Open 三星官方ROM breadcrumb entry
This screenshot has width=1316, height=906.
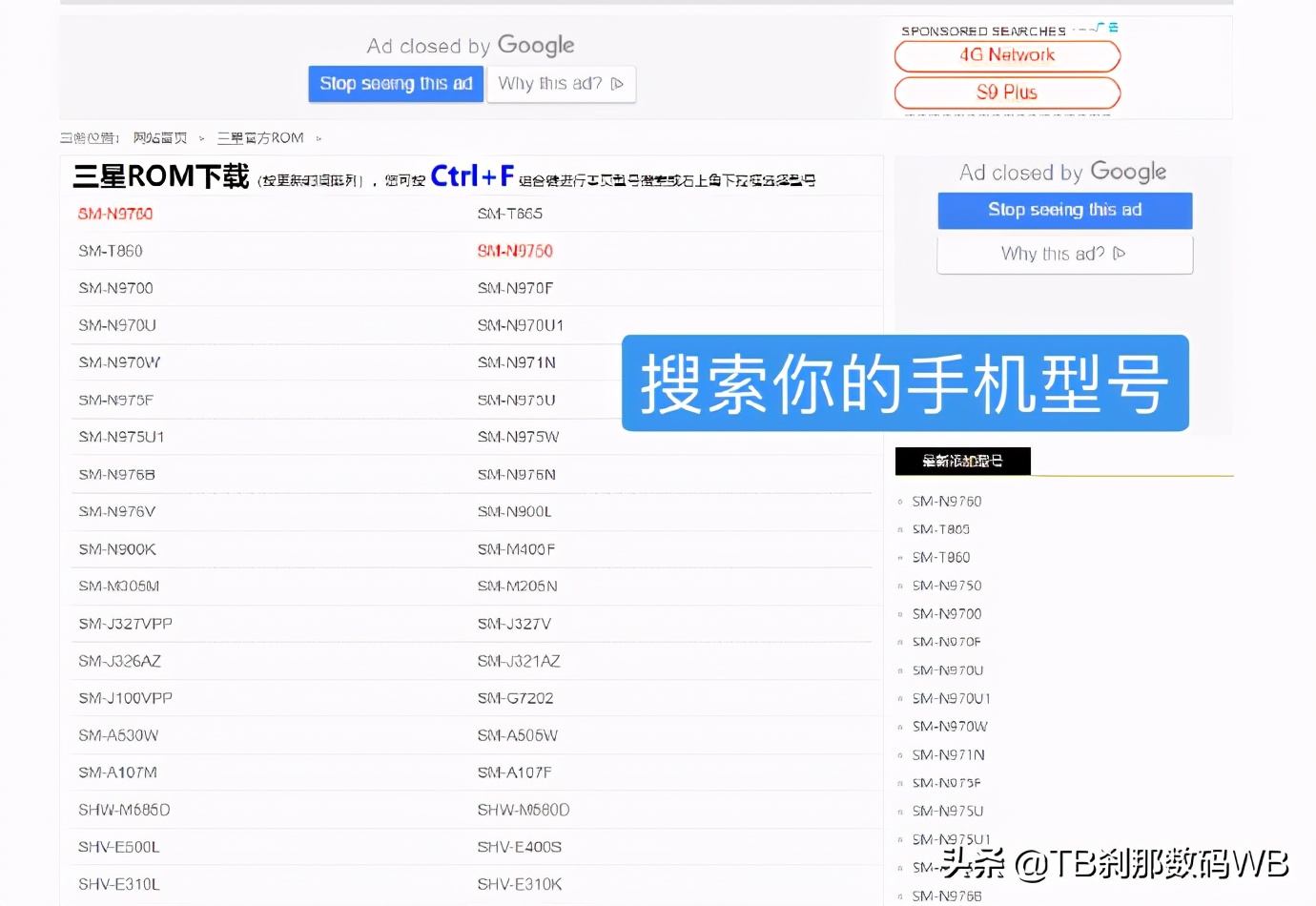click(260, 137)
